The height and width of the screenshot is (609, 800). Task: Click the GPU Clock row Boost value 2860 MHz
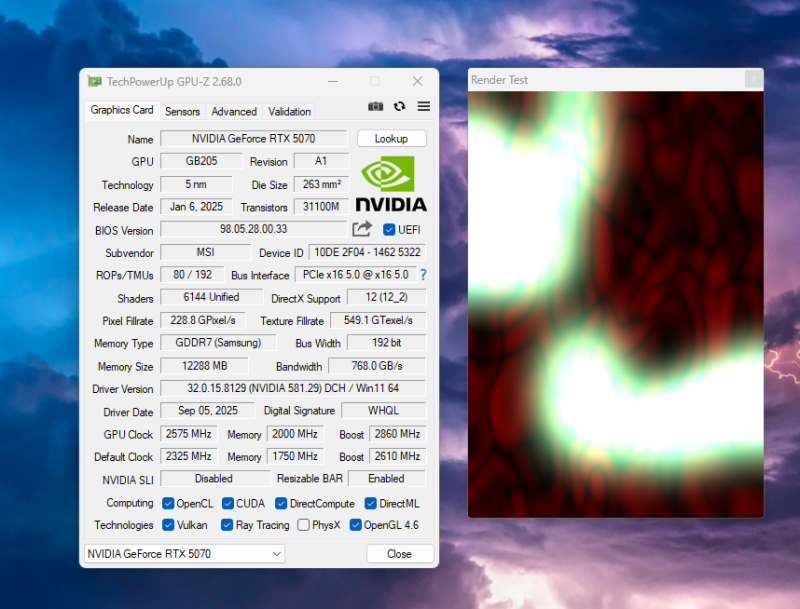pos(397,434)
